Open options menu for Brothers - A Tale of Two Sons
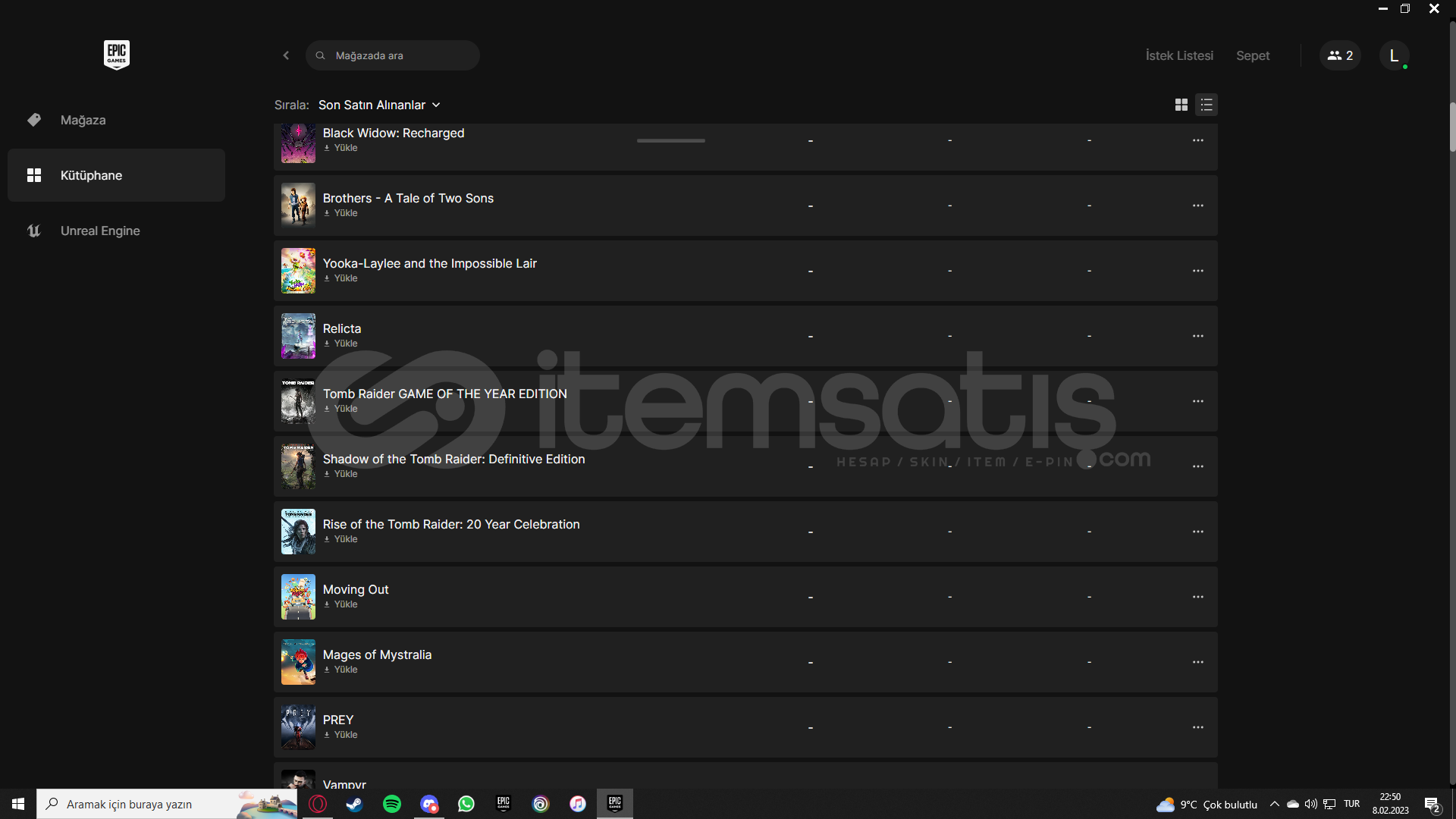This screenshot has width=1456, height=819. pyautogui.click(x=1198, y=206)
